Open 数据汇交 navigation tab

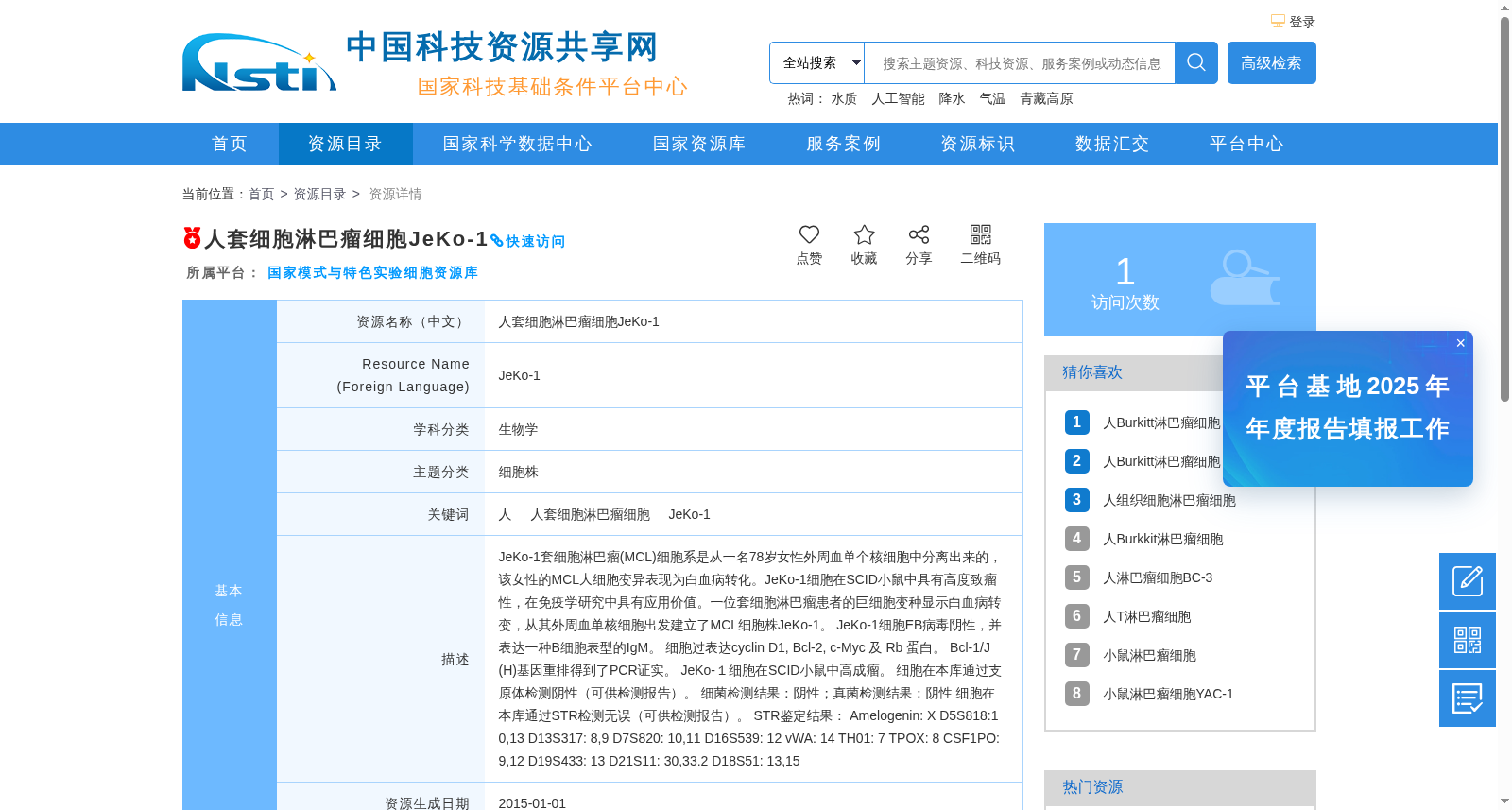click(1112, 144)
